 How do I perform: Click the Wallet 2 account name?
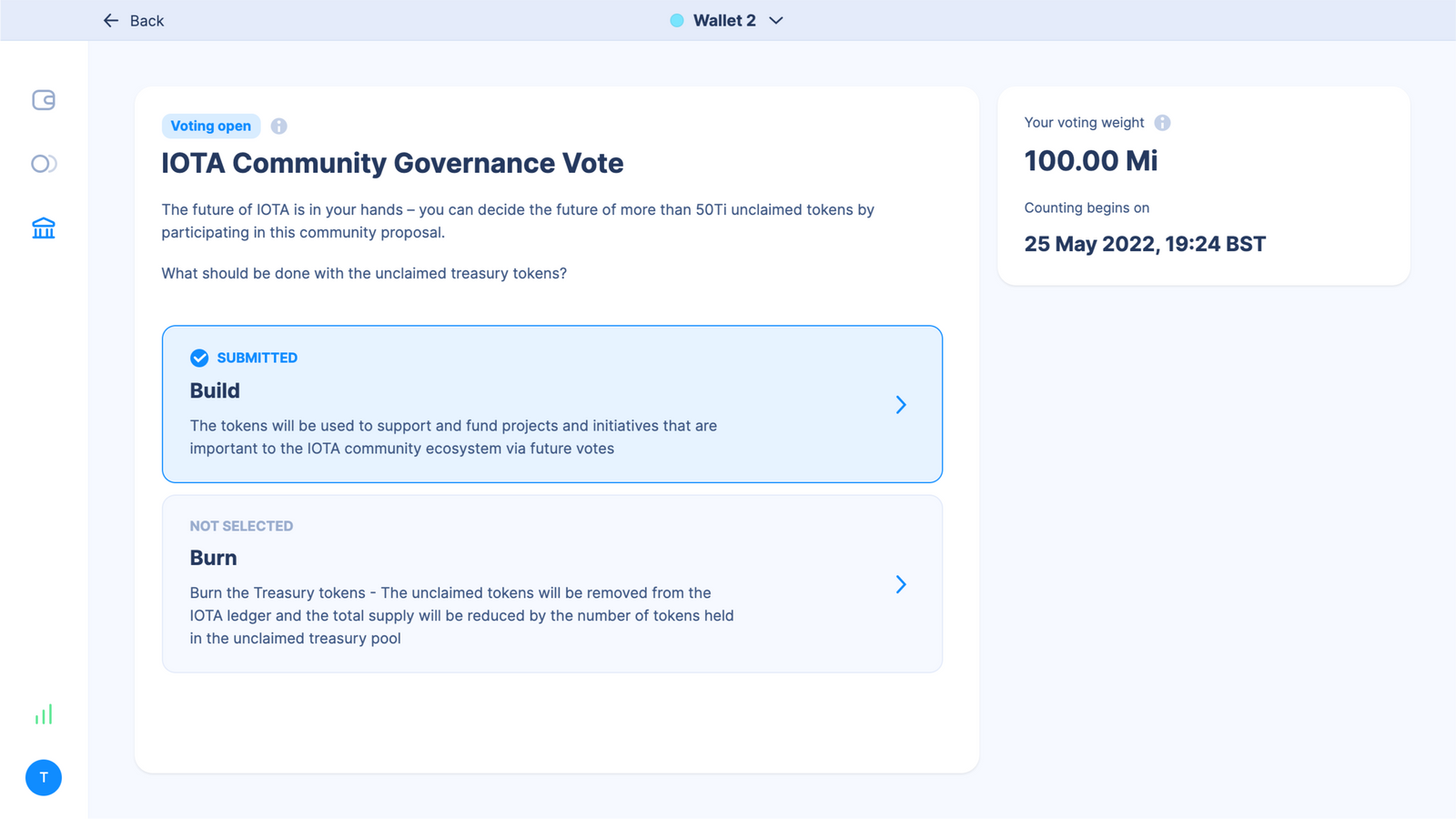pyautogui.click(x=724, y=20)
